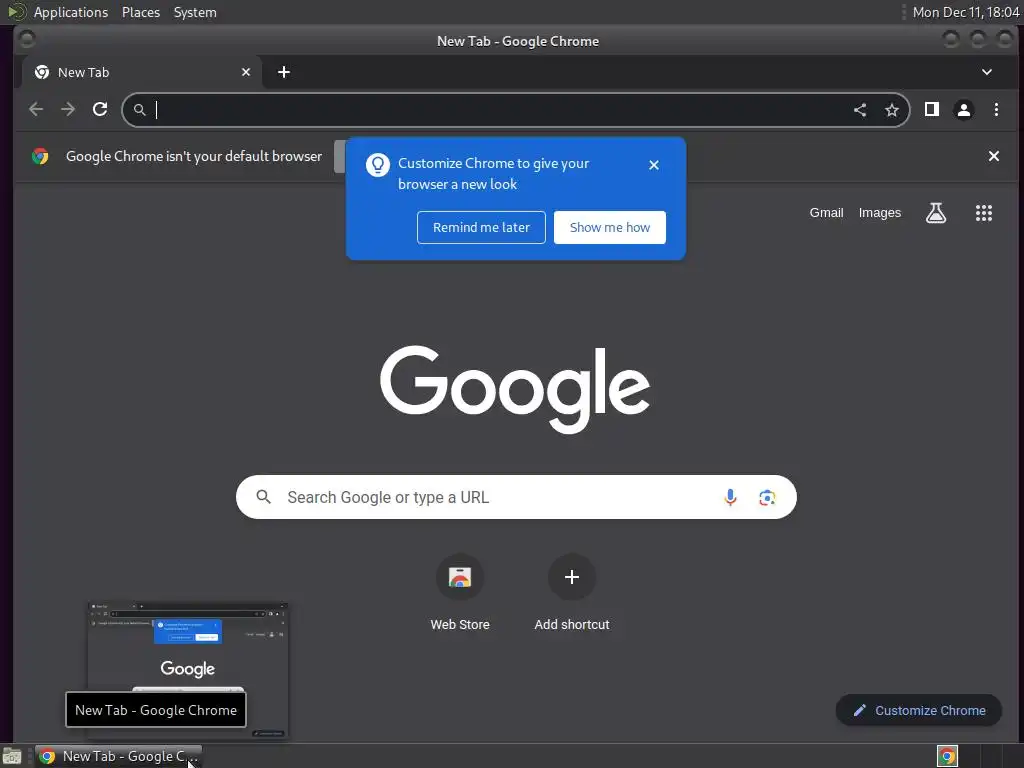
Task: Click the Google logo
Action: pos(515,389)
